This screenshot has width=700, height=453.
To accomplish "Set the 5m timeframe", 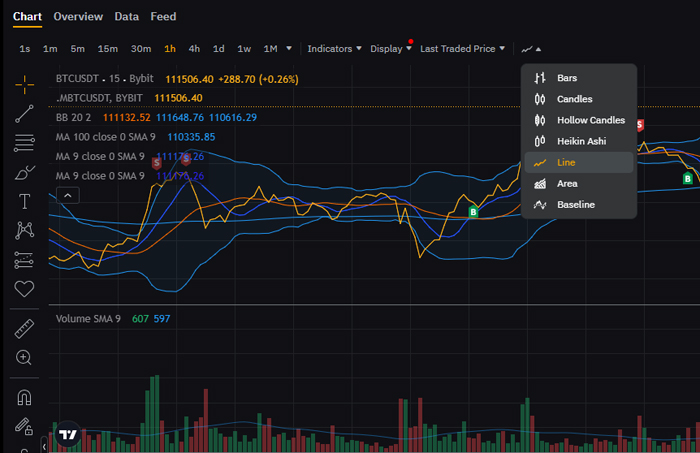I will coord(78,49).
